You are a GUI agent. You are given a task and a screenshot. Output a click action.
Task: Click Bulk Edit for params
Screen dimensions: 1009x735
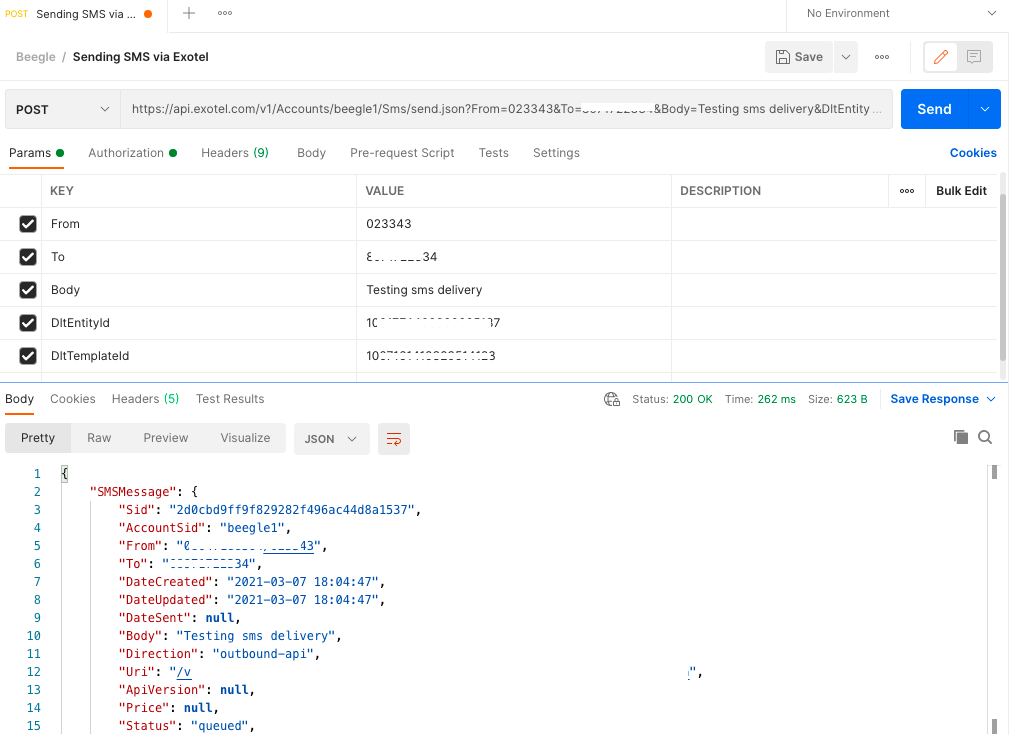coord(961,191)
